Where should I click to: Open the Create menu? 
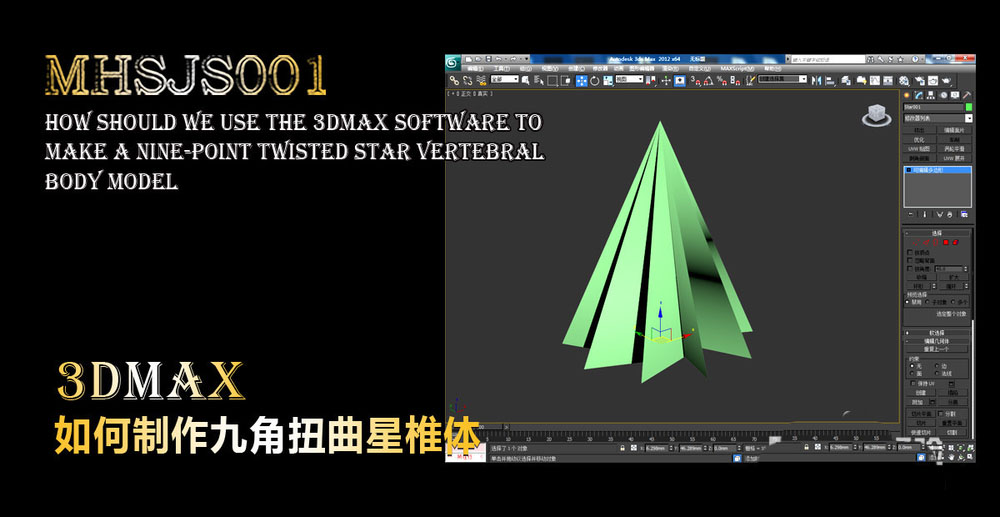[577, 68]
